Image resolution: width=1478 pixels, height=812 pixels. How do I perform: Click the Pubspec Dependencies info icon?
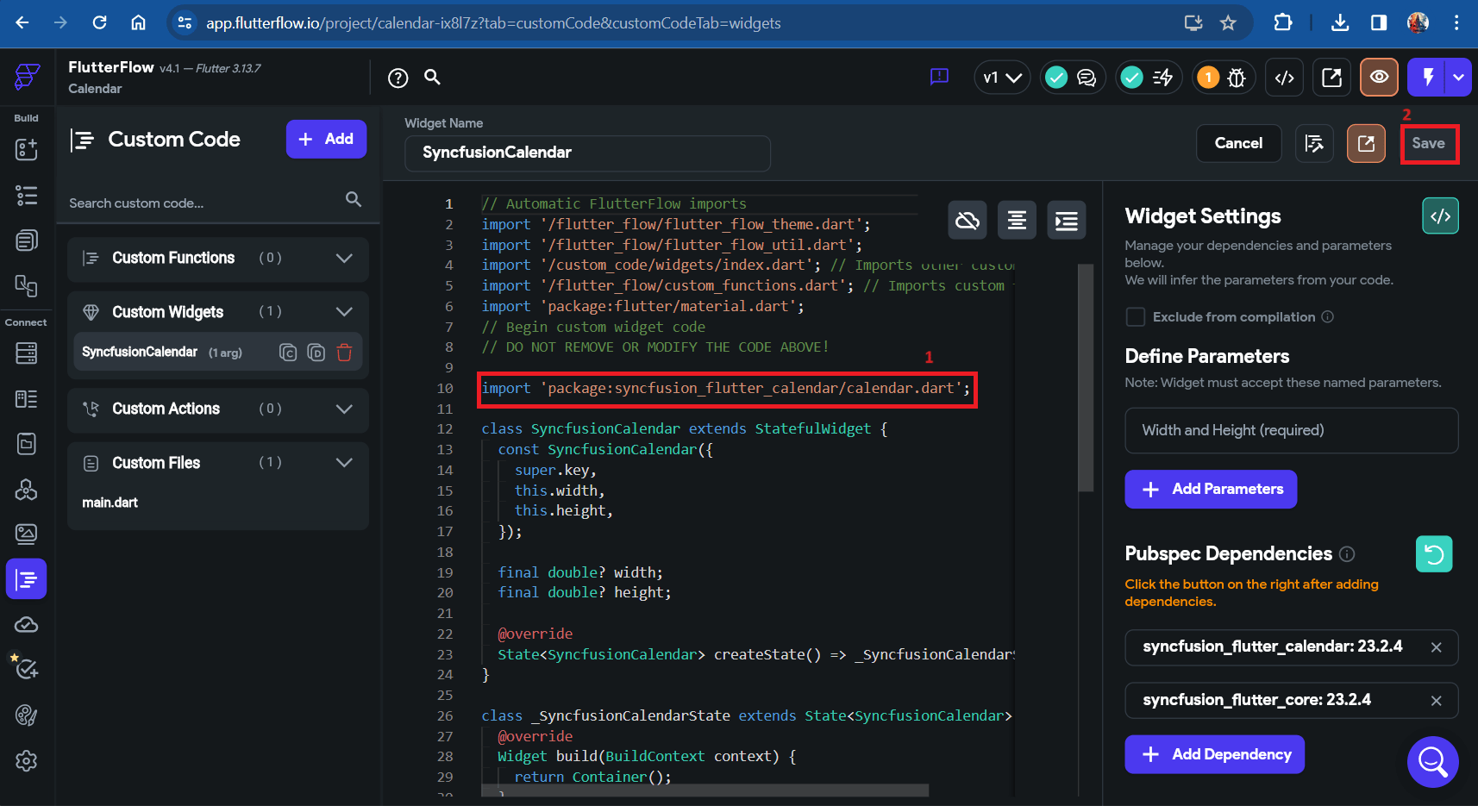pos(1347,554)
